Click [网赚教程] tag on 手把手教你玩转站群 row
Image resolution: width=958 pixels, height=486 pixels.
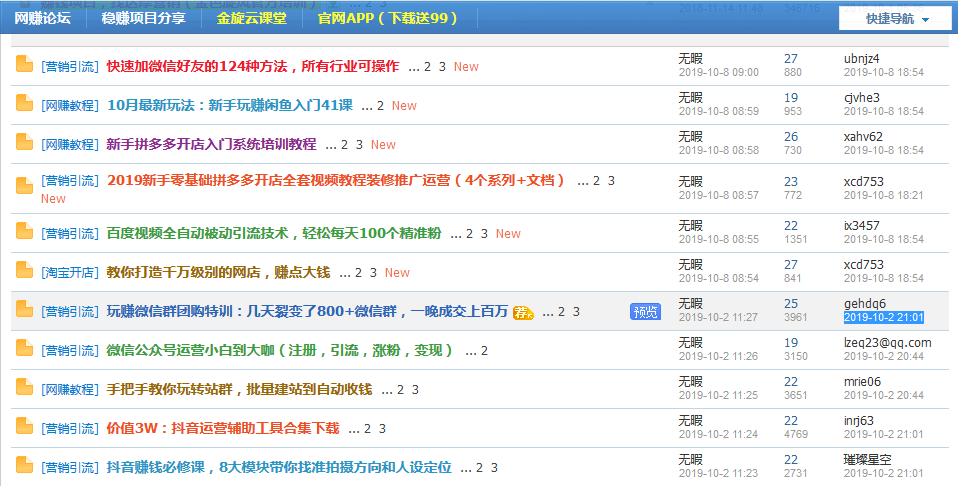tap(70, 390)
